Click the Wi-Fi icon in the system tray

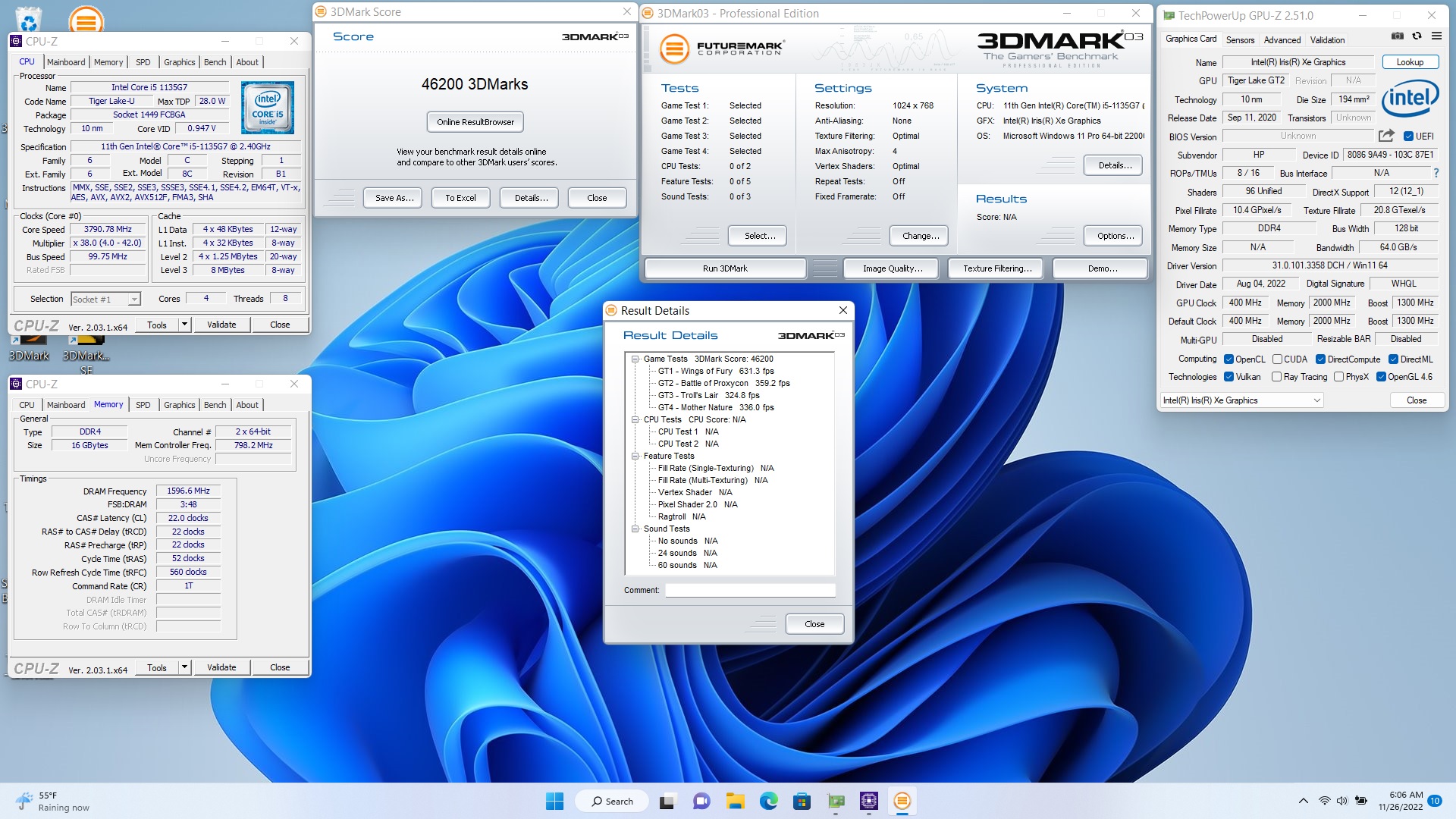1325,801
